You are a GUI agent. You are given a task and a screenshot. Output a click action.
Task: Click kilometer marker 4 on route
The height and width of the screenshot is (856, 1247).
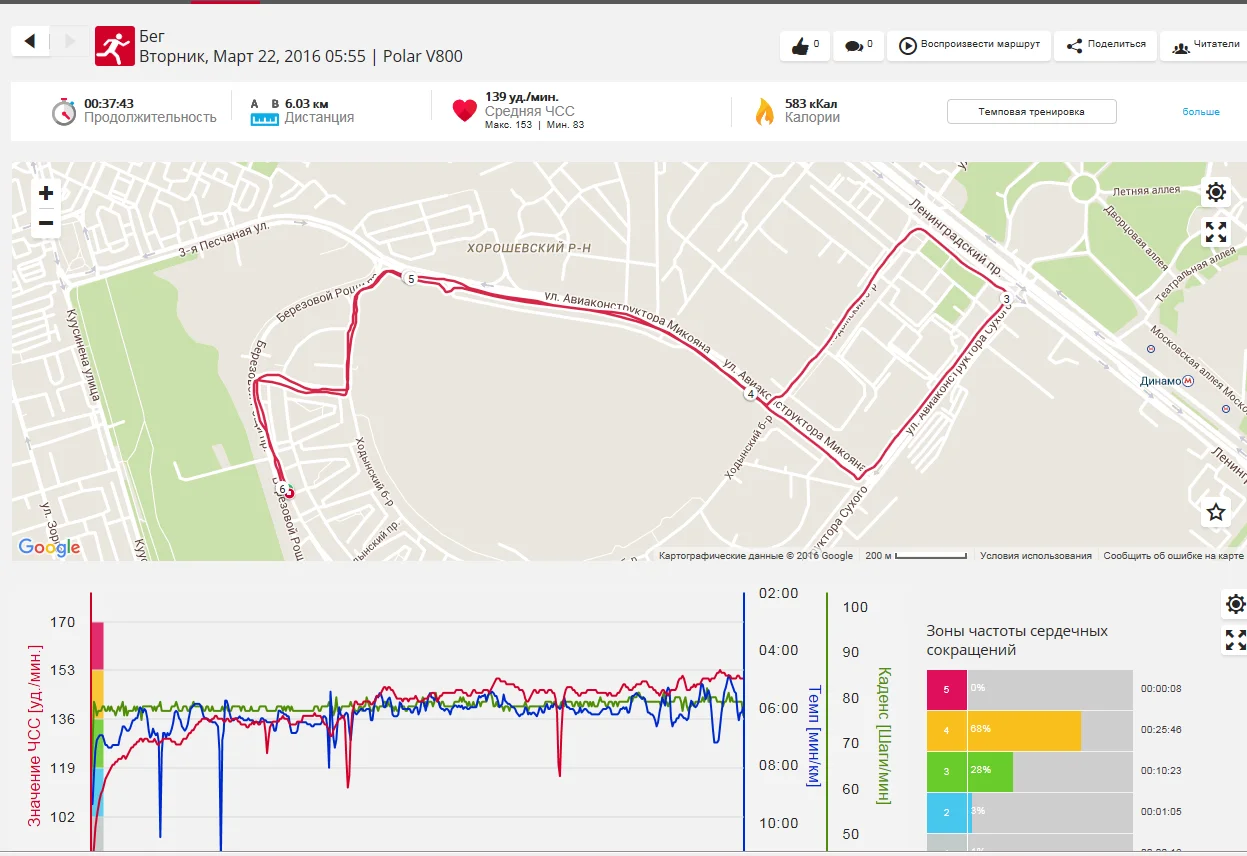[750, 395]
